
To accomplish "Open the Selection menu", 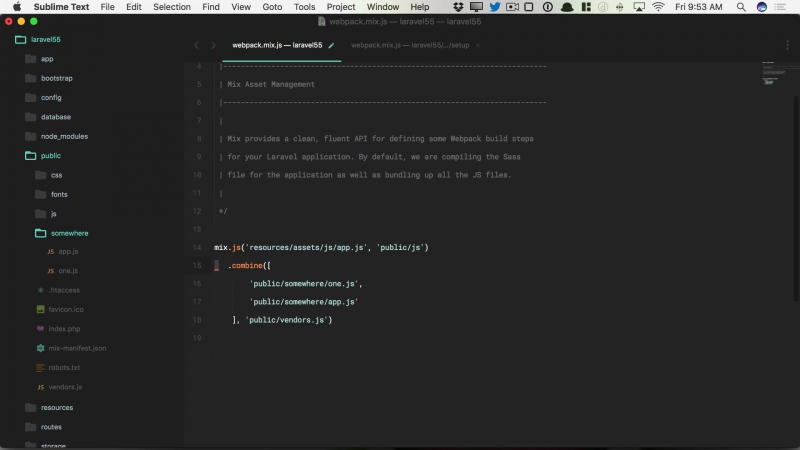I will 171,7.
